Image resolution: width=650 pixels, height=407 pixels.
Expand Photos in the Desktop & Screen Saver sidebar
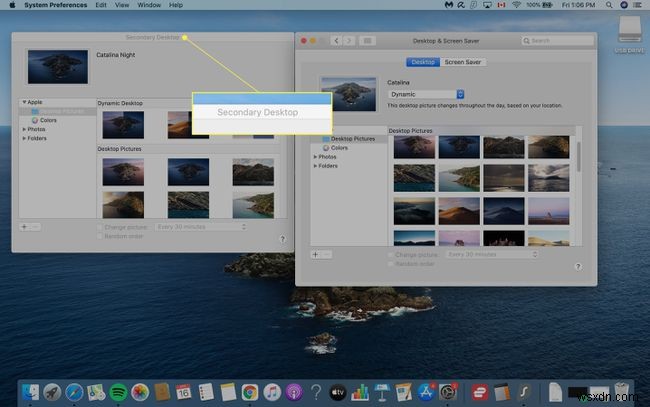(x=316, y=157)
